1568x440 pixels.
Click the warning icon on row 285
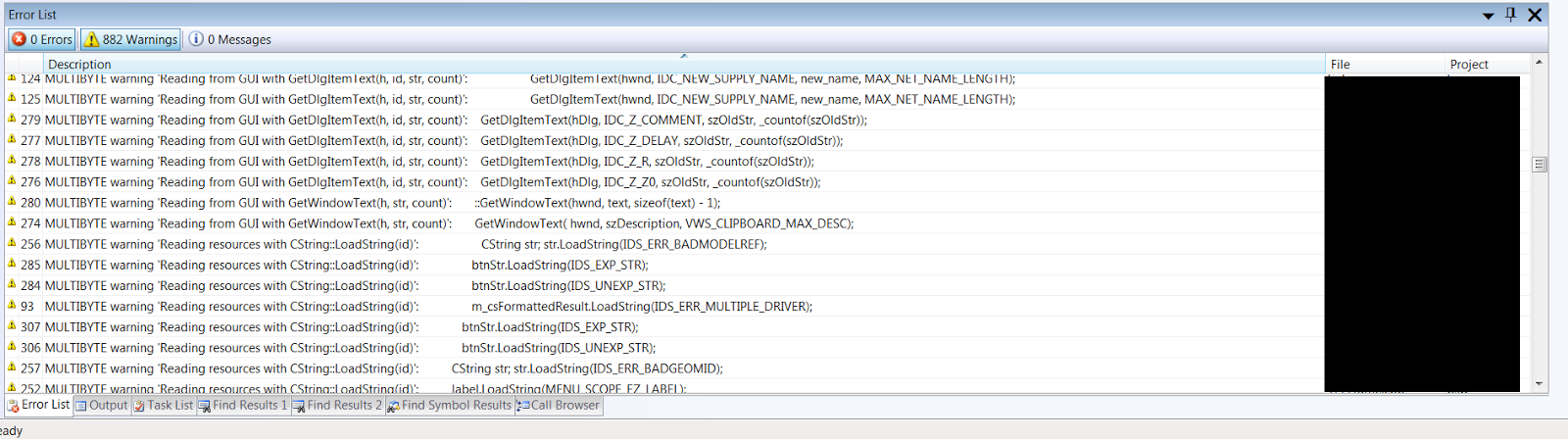[12, 264]
